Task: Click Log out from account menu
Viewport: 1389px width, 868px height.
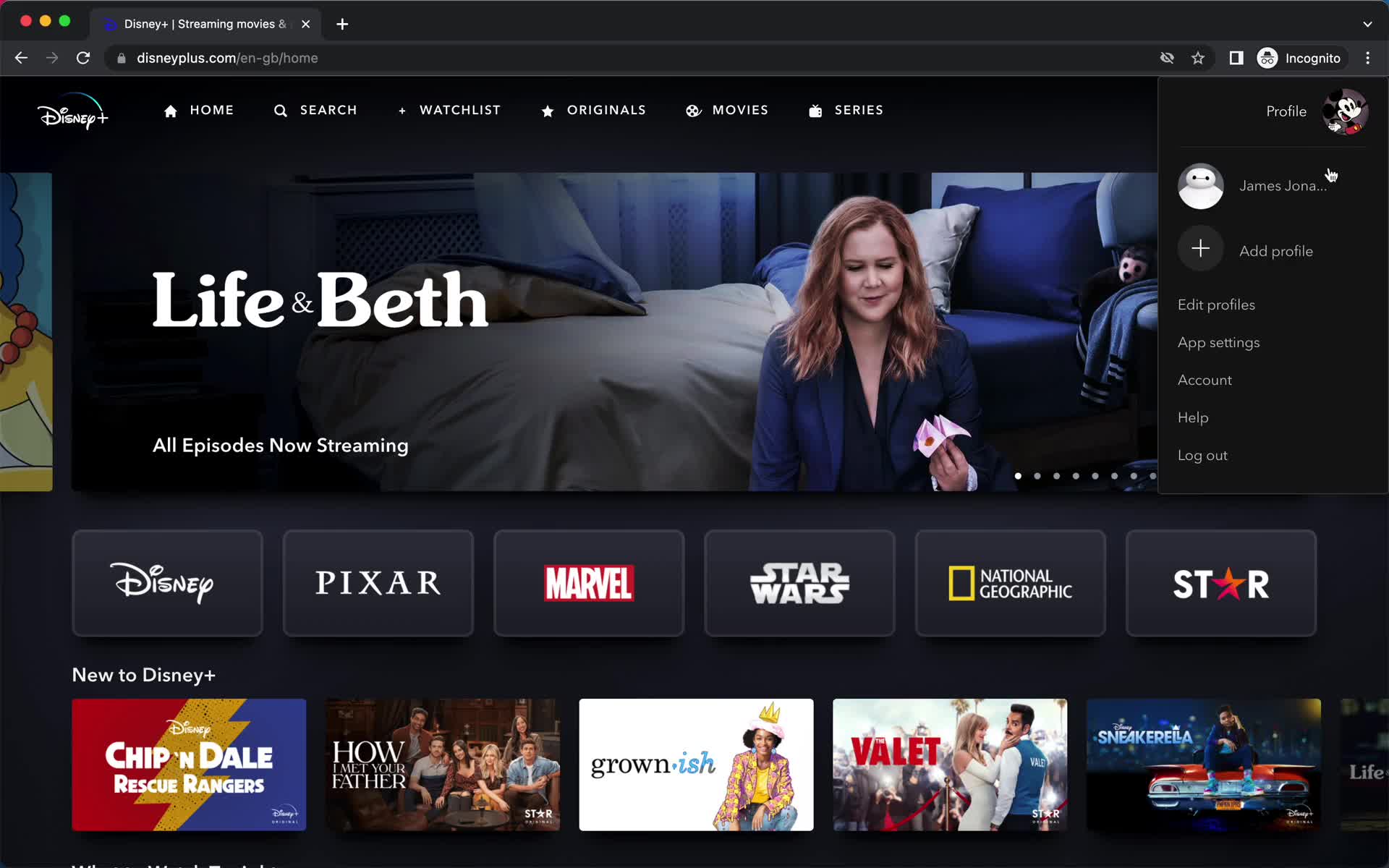Action: point(1202,455)
